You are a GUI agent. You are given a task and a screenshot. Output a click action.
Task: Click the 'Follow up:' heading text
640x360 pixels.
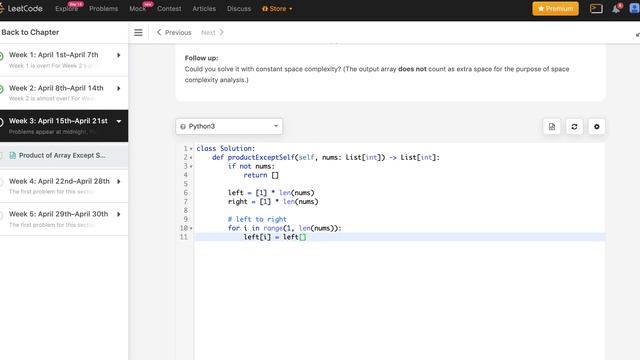pyautogui.click(x=201, y=58)
